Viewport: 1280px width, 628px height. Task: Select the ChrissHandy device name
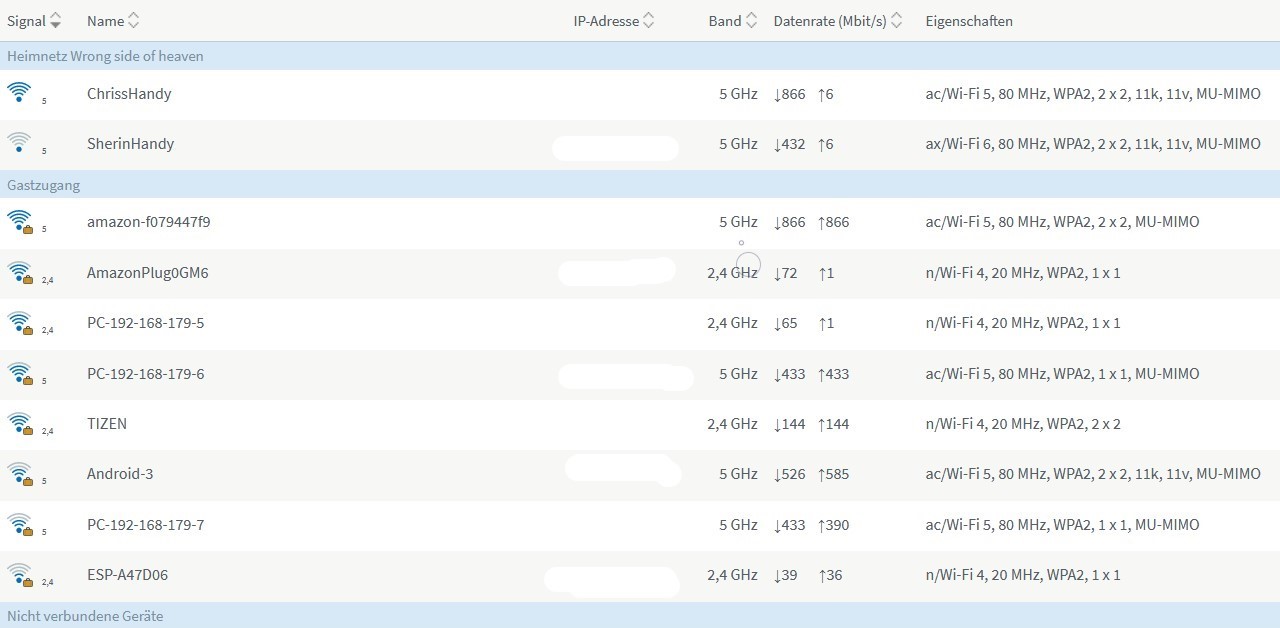click(129, 94)
